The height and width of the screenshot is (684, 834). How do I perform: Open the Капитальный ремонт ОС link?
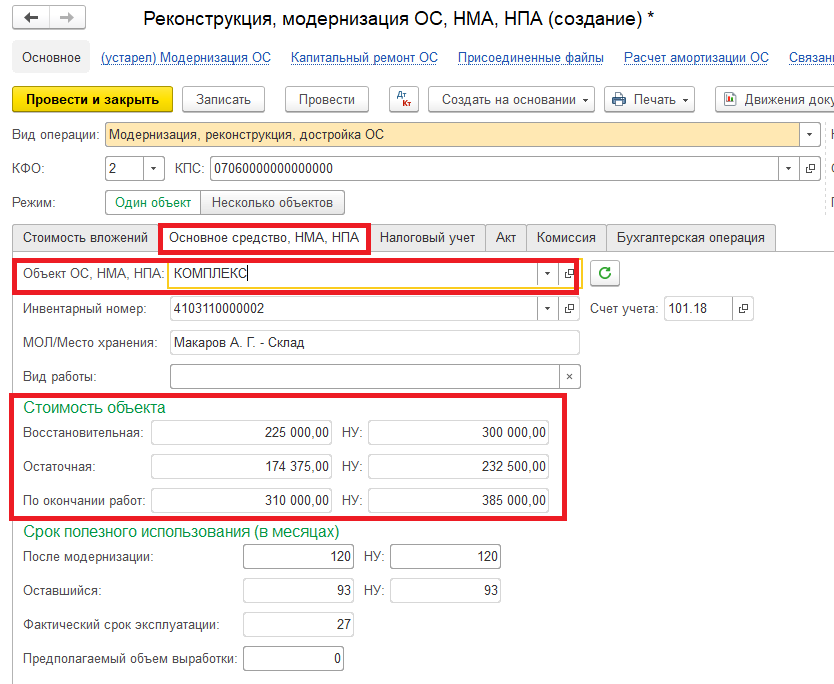click(x=364, y=58)
